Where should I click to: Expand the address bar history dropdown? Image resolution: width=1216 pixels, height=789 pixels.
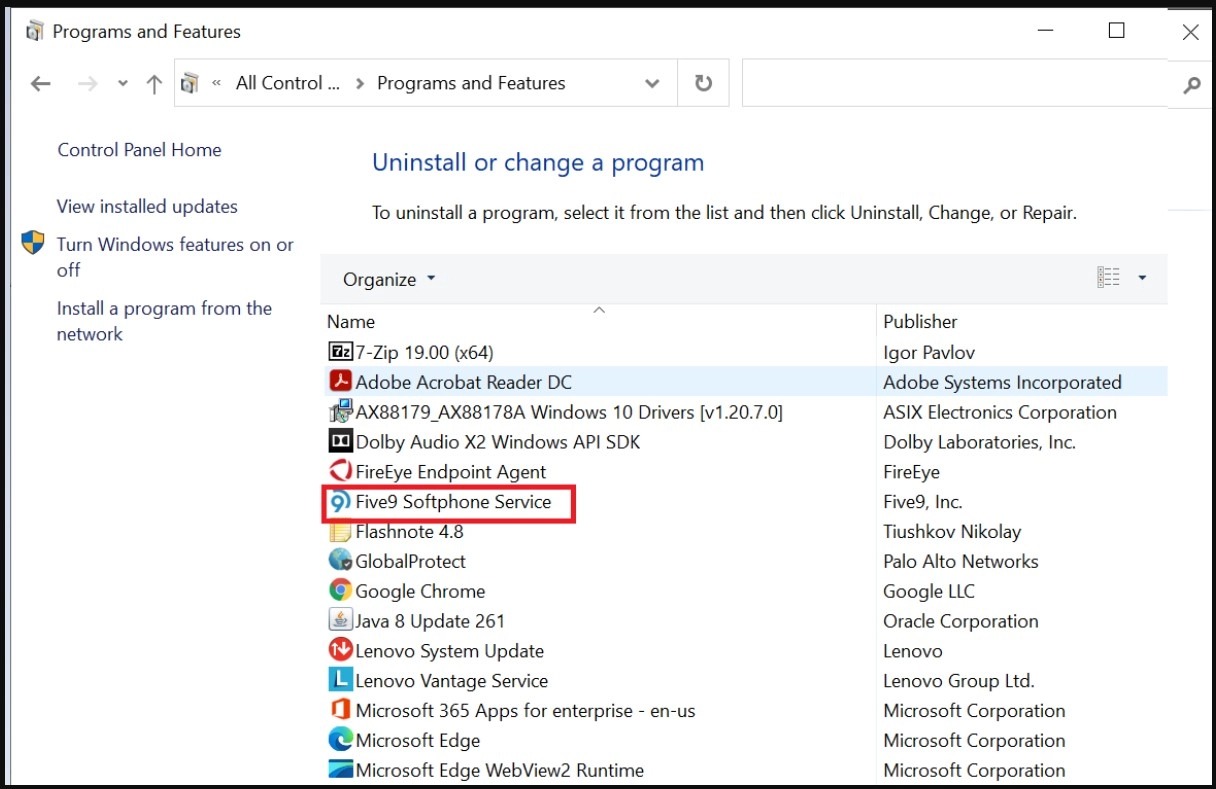pyautogui.click(x=653, y=83)
